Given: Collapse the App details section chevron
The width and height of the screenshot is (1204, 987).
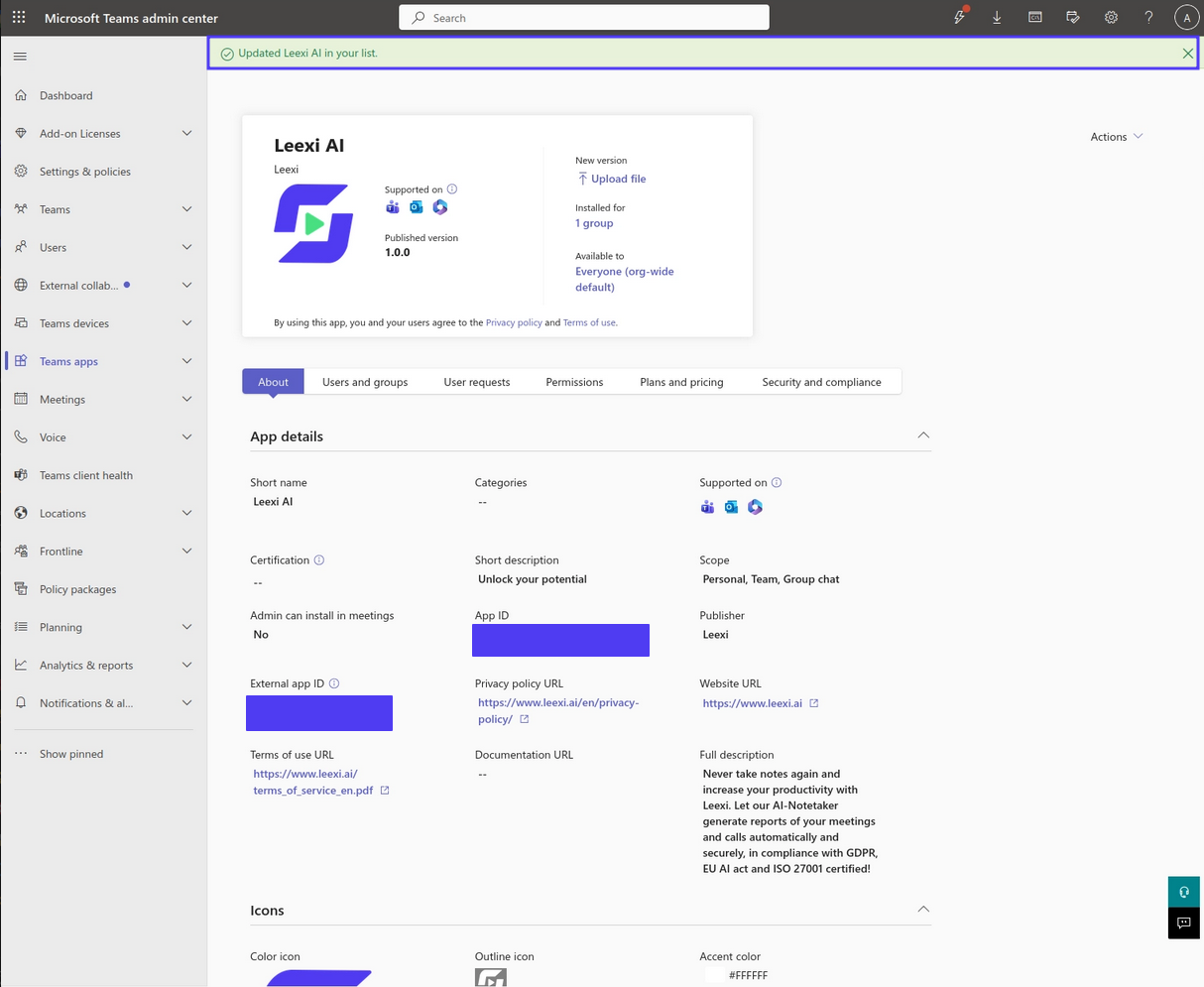Looking at the screenshot, I should 923,435.
